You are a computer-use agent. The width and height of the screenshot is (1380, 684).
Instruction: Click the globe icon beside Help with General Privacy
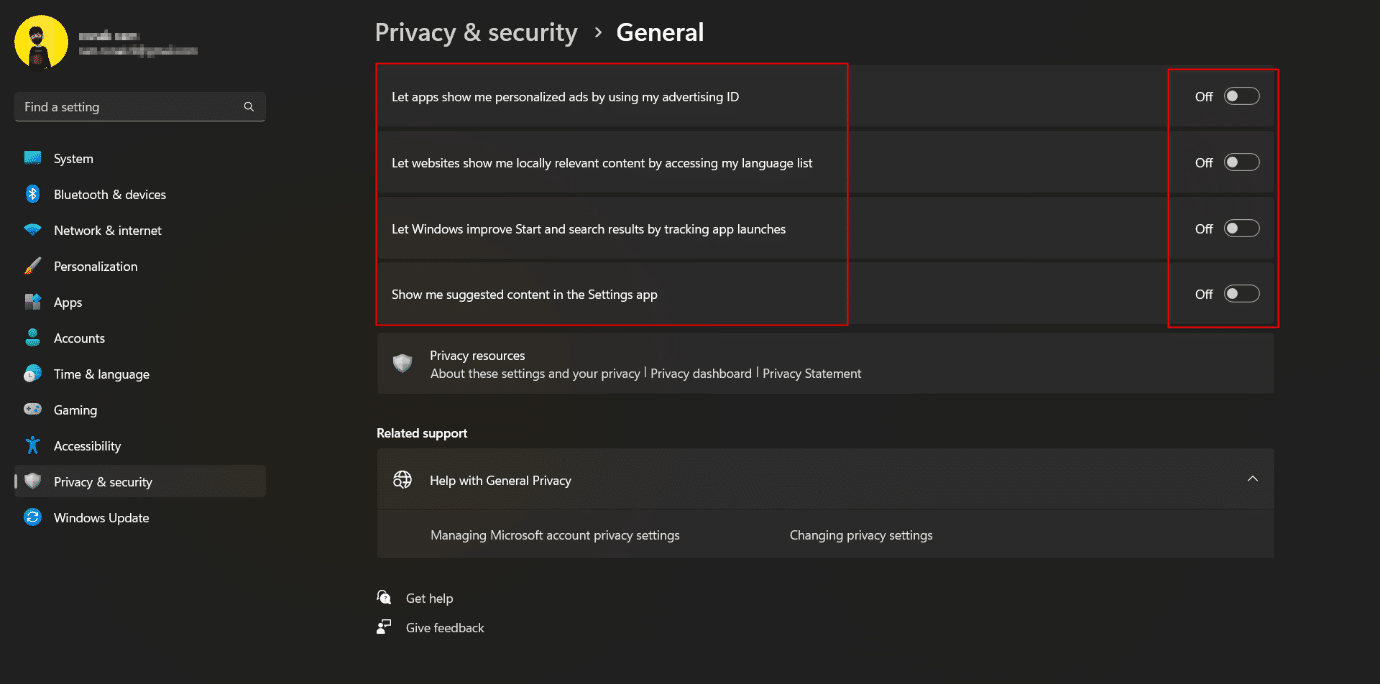403,480
